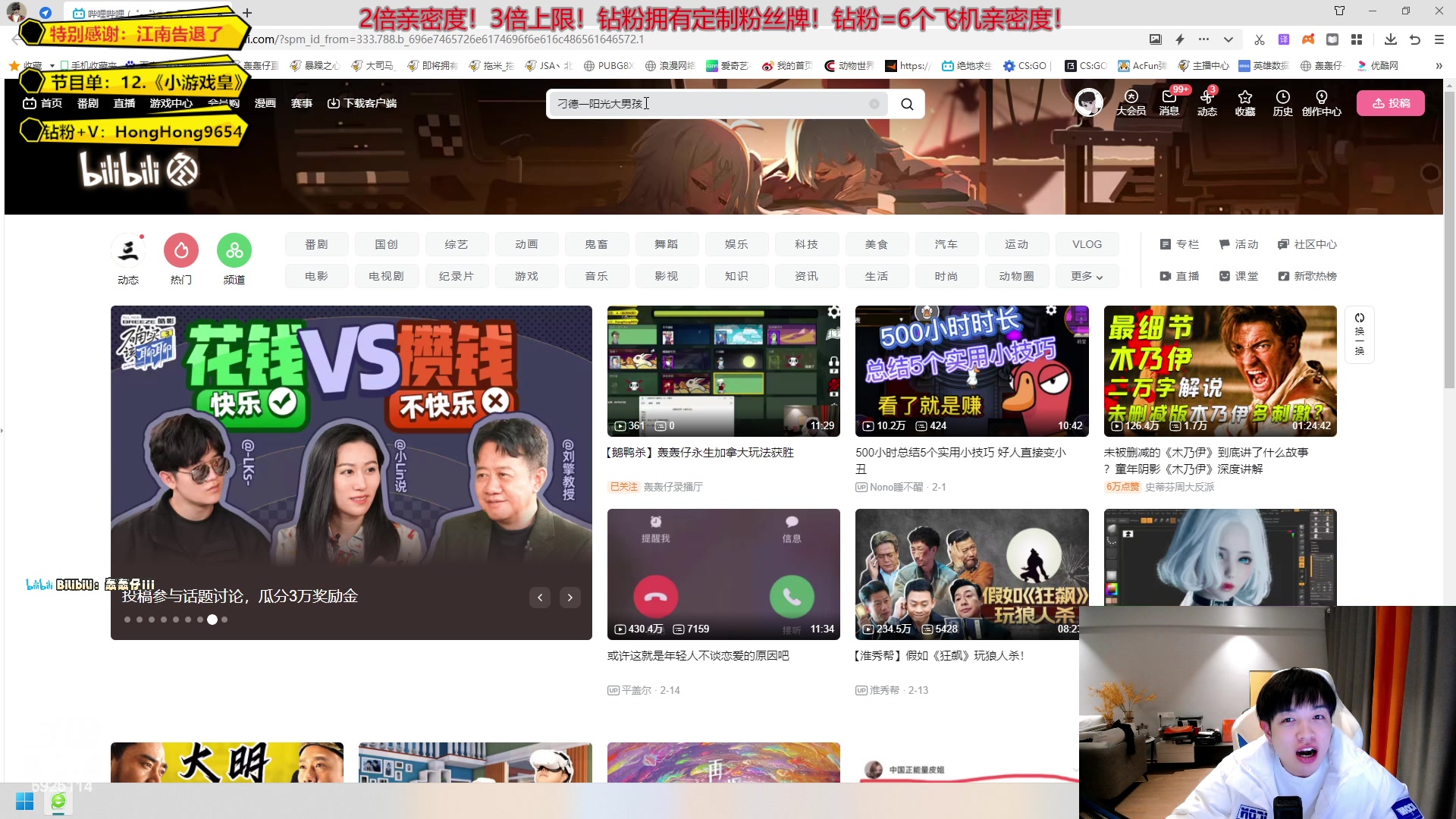Viewport: 1456px width, 819px height.
Task: Open the 主播中心 bookmark
Action: pyautogui.click(x=1203, y=66)
